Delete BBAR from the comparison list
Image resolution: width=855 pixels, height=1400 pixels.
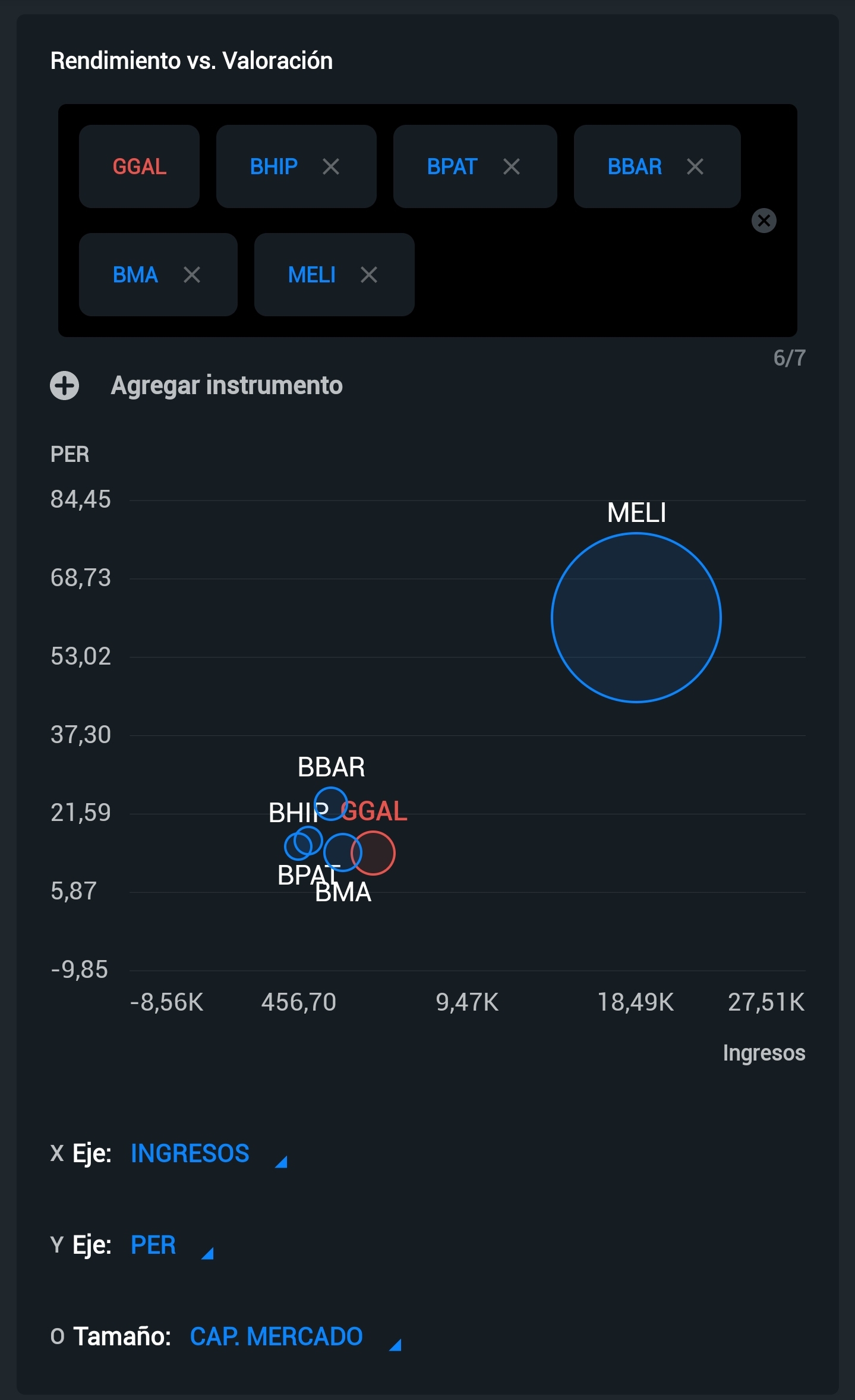[x=695, y=166]
